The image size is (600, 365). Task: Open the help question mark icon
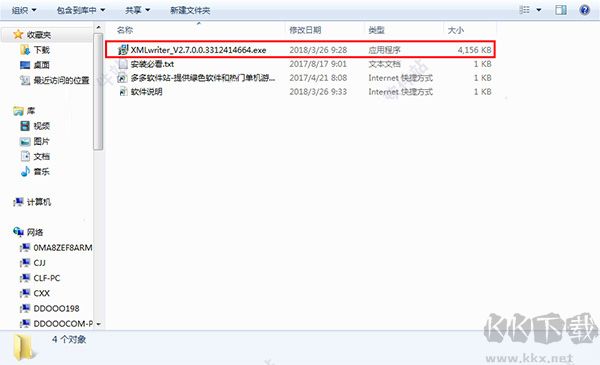(584, 10)
